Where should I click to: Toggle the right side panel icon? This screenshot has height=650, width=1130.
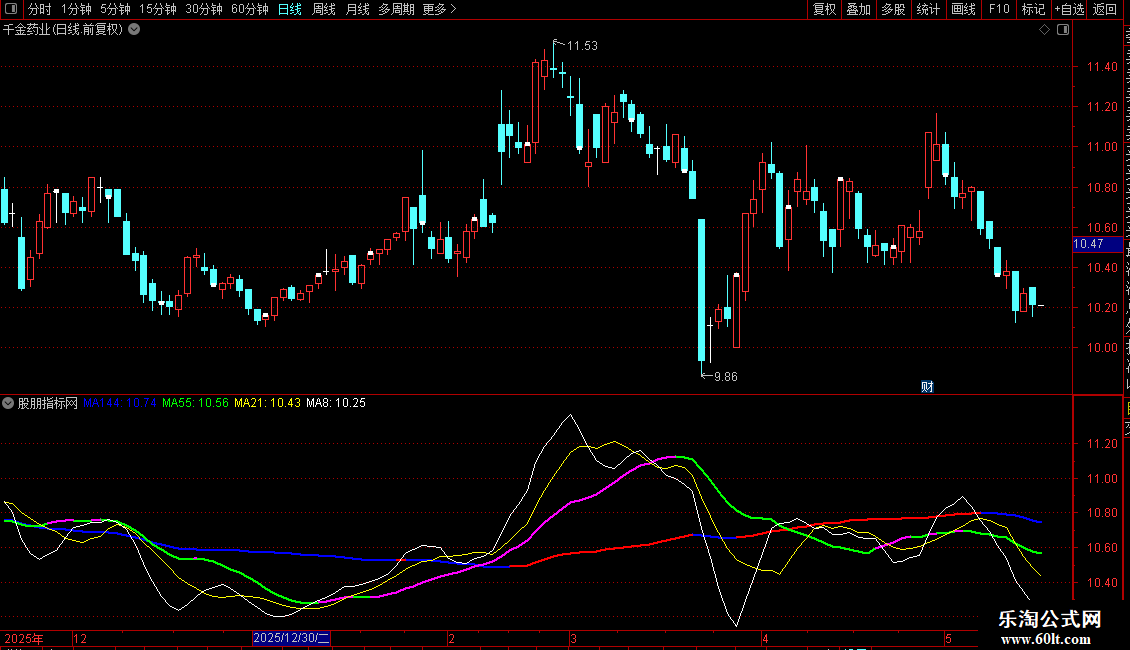[x=1063, y=30]
